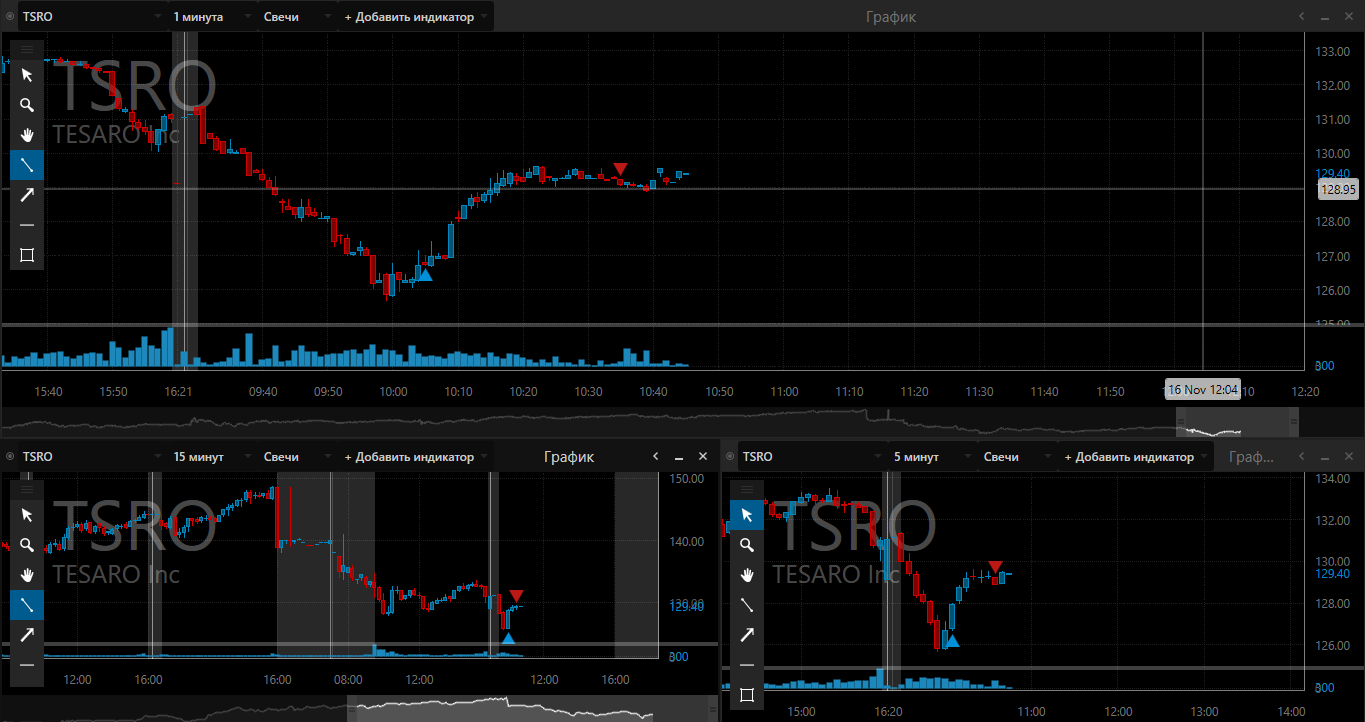
Task: Click the 128.95 crosshair price label
Action: tap(1338, 189)
